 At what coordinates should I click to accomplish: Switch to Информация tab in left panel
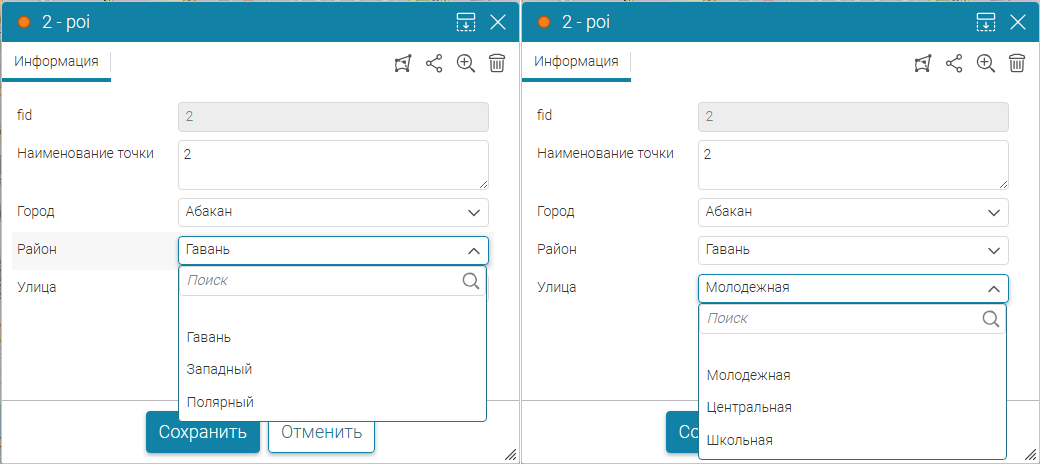pos(56,61)
